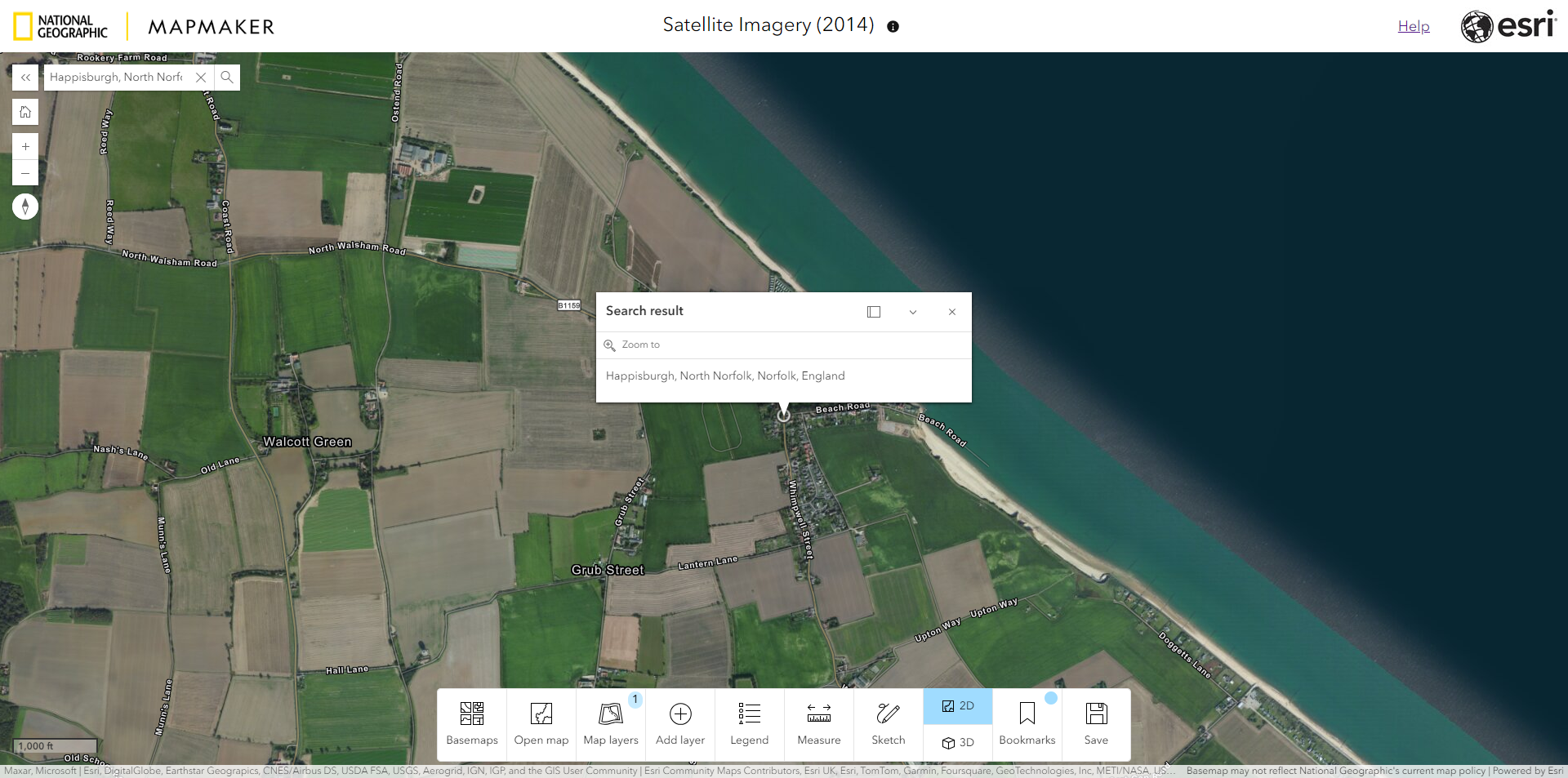Toggle the 2D view mode
This screenshot has height=778, width=1568.
coord(957,705)
